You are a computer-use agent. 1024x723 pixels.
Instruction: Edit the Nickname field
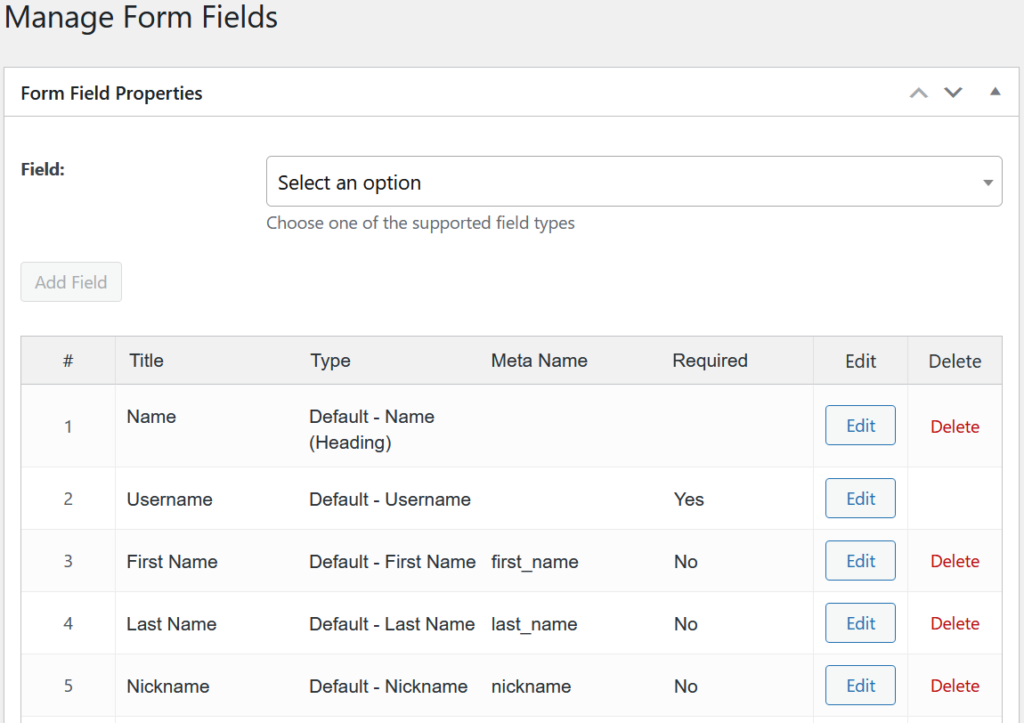point(860,686)
